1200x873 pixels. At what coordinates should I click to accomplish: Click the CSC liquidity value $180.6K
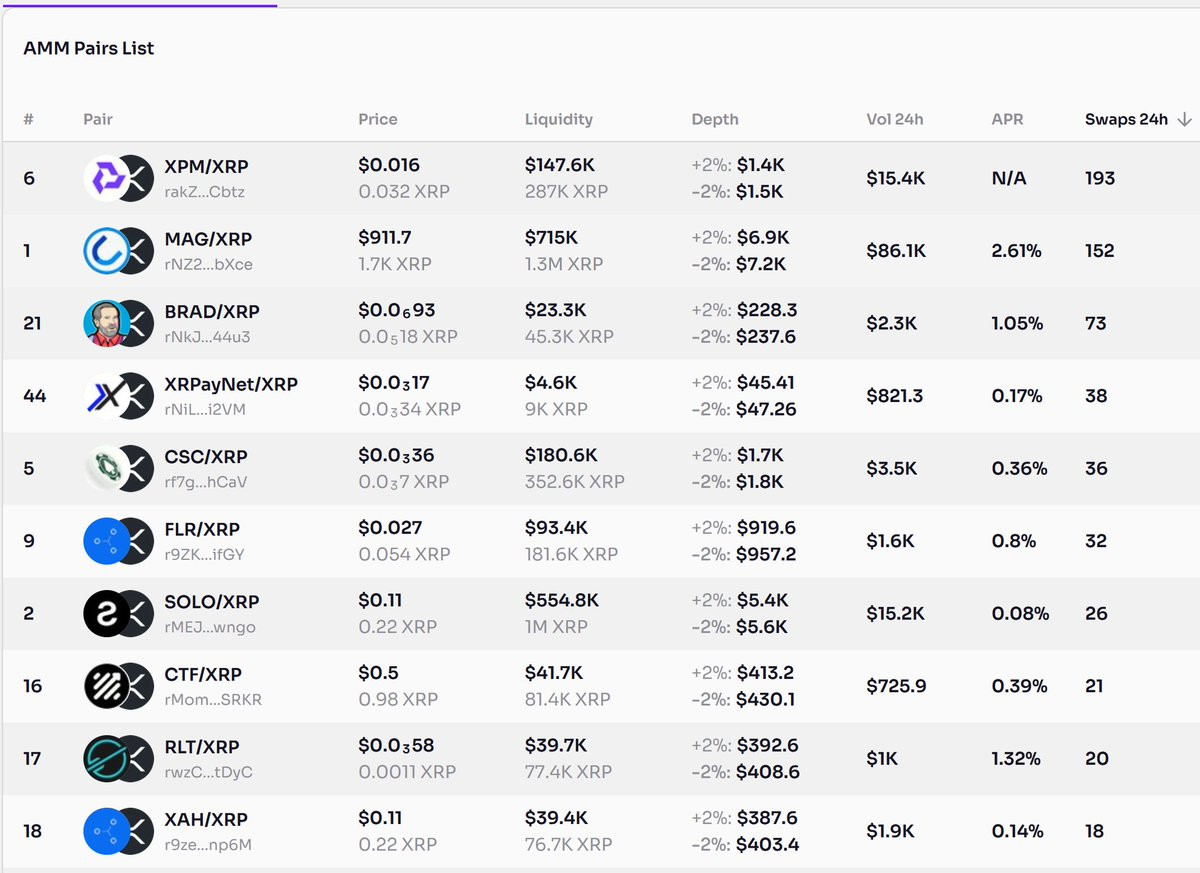coord(561,455)
